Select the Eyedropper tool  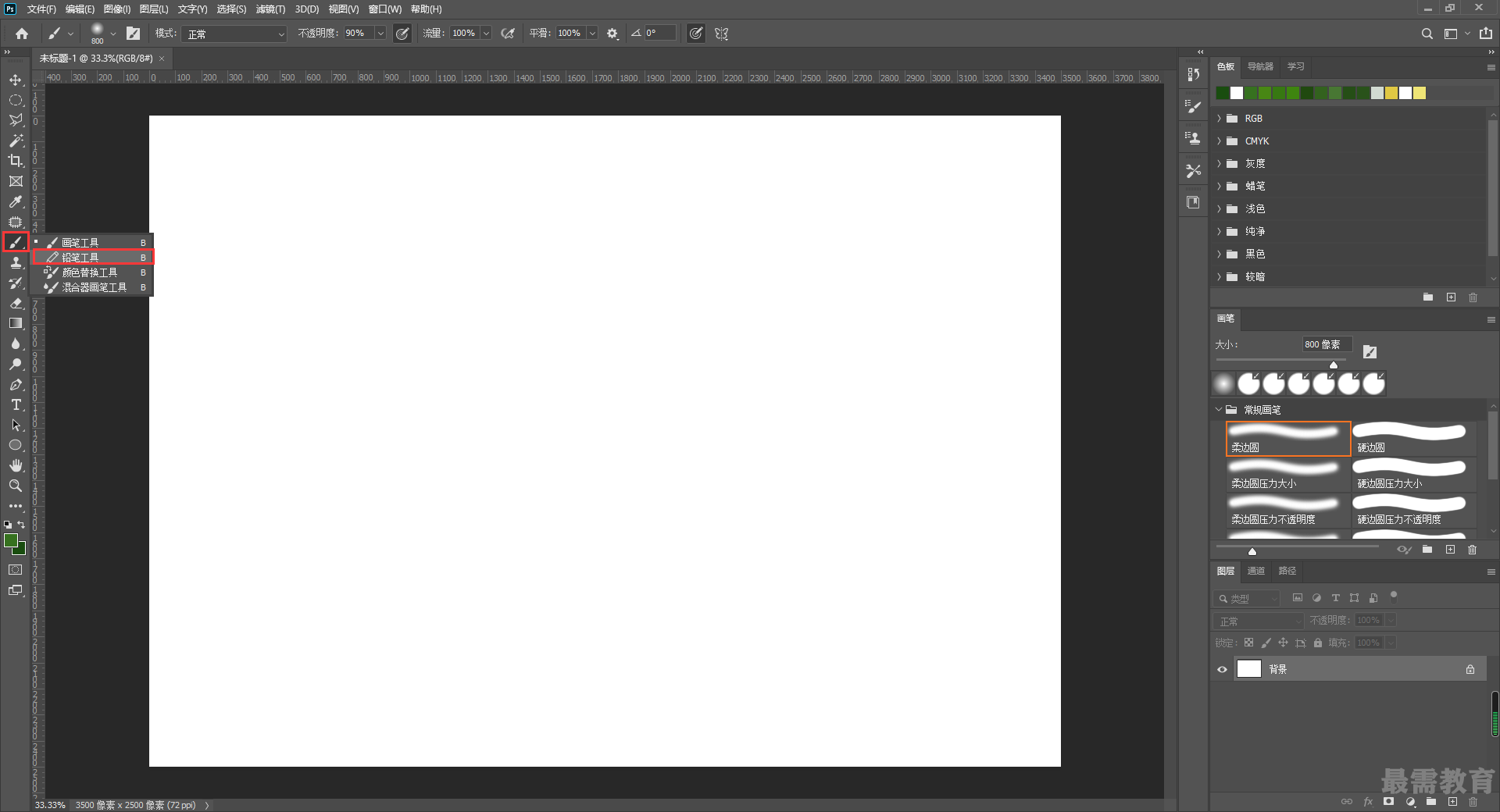[x=16, y=201]
